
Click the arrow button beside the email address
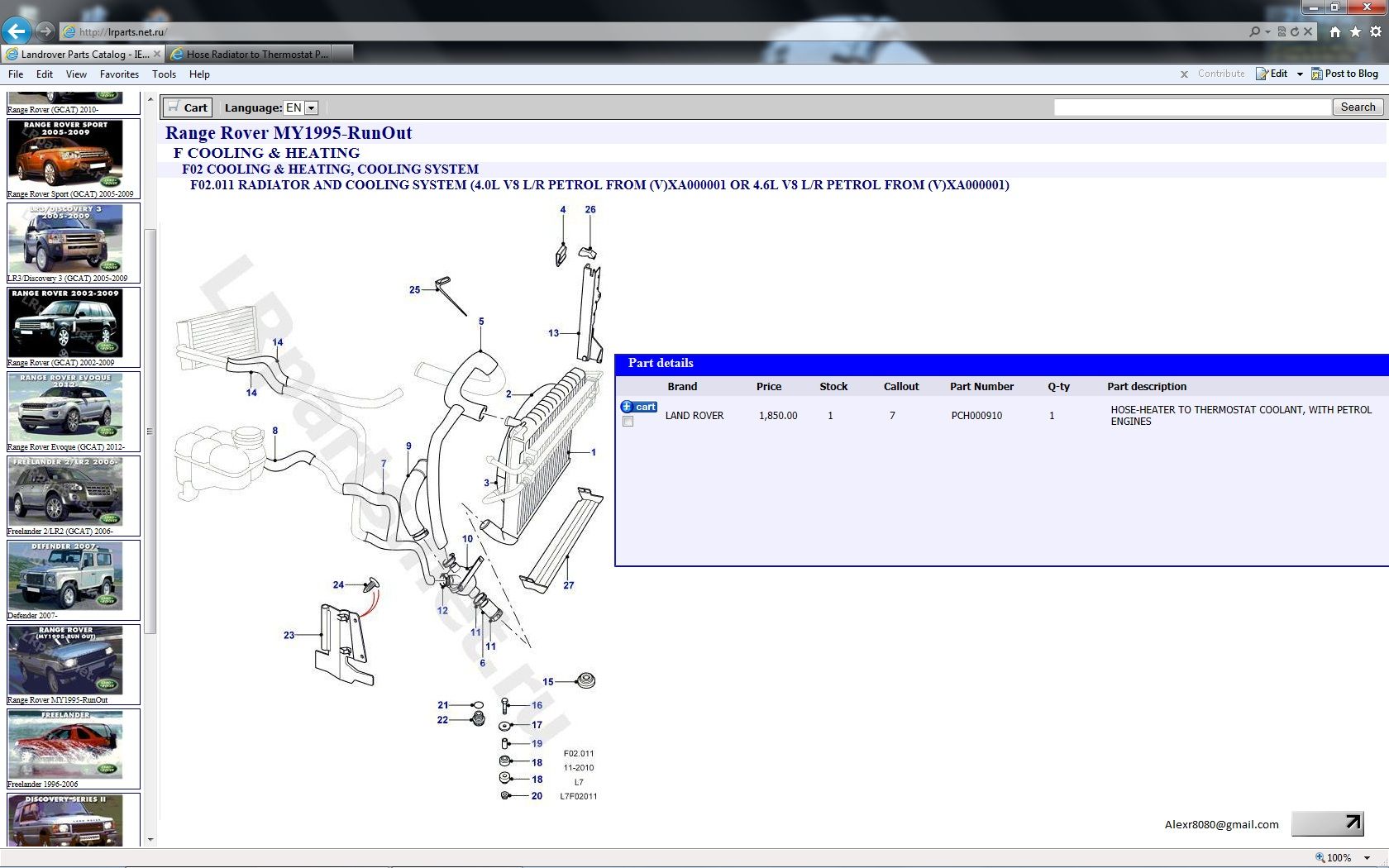1328,823
